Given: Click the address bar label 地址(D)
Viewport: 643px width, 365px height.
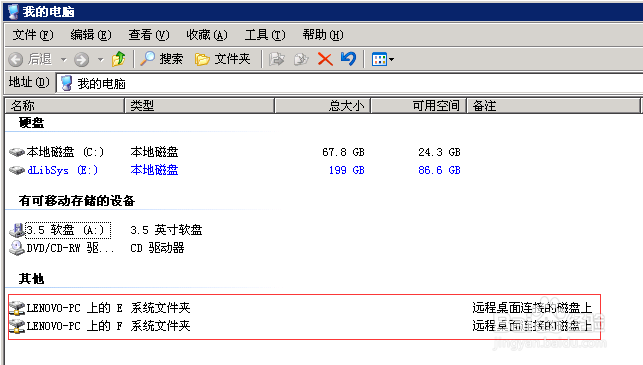Looking at the screenshot, I should [29, 82].
